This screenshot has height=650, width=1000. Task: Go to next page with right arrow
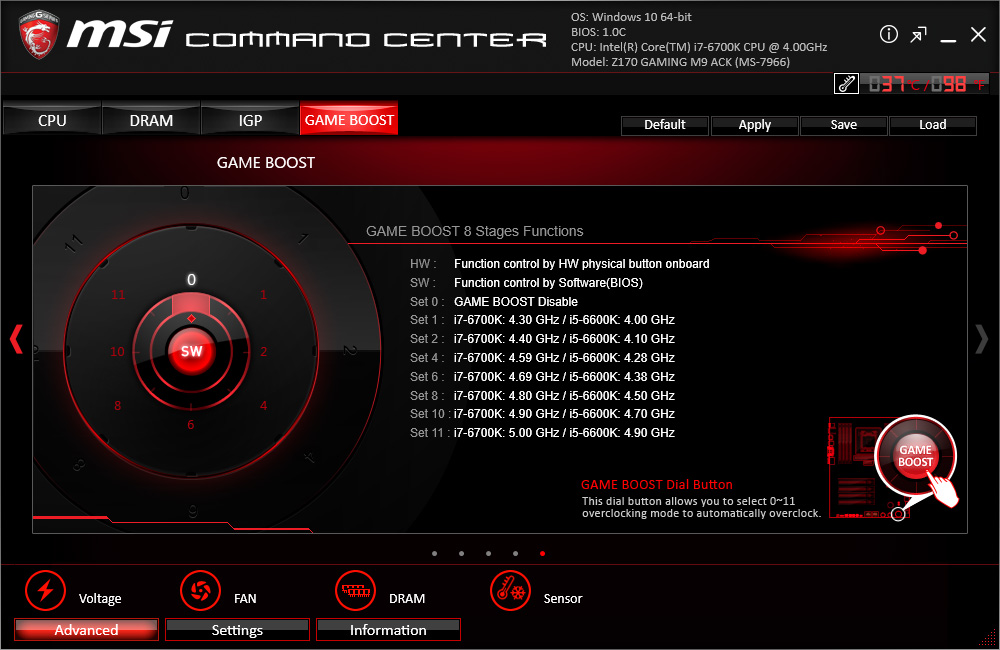click(981, 339)
